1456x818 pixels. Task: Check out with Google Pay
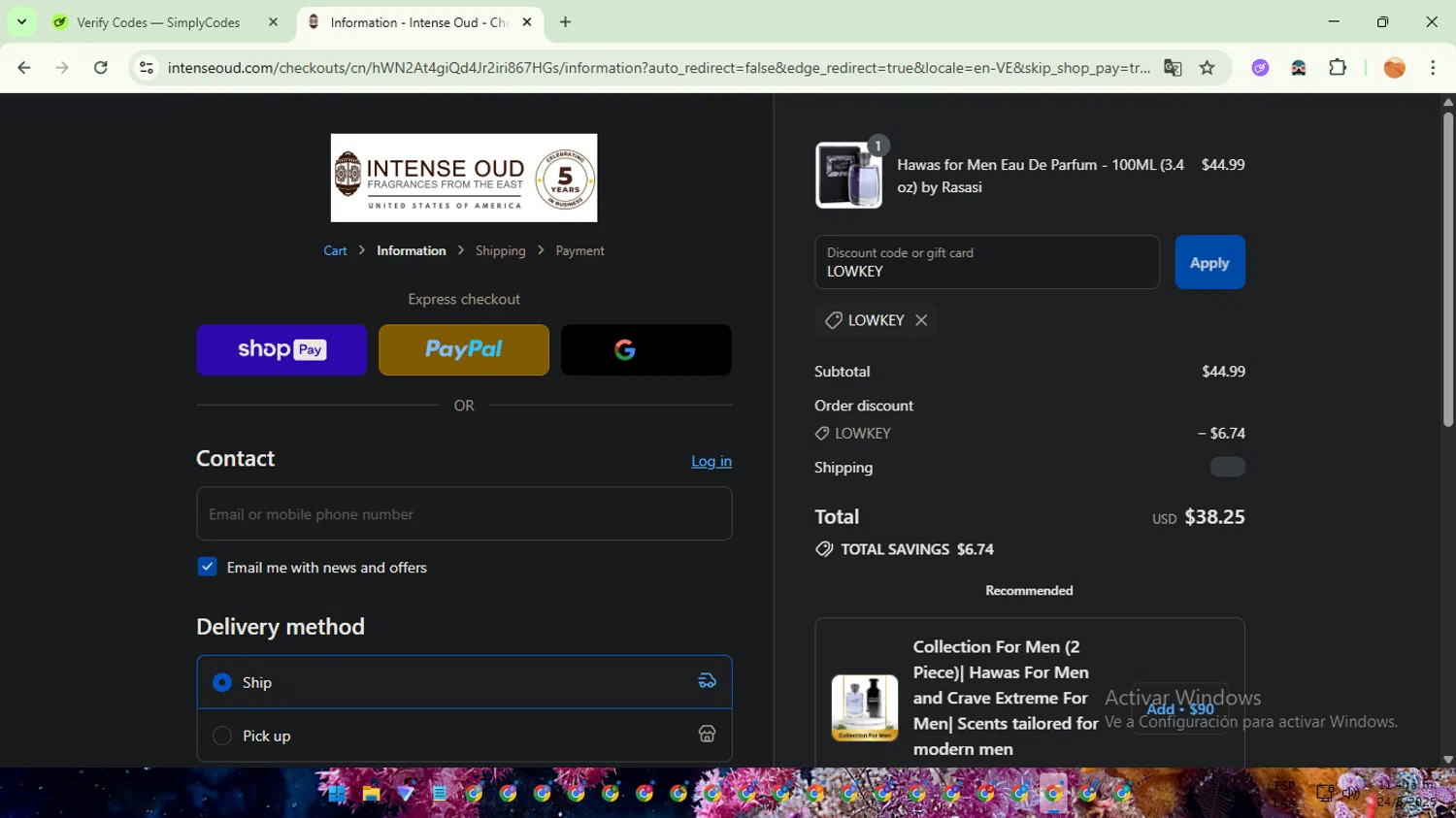point(646,349)
